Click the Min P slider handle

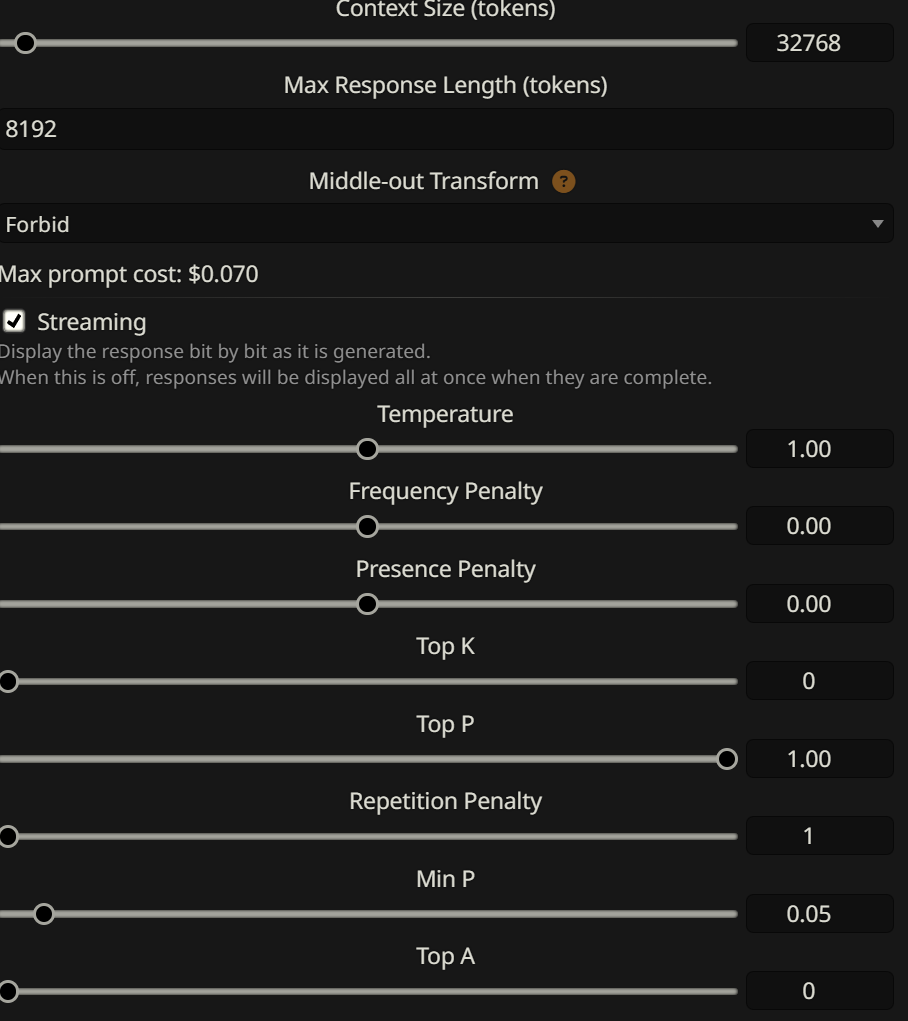44,914
